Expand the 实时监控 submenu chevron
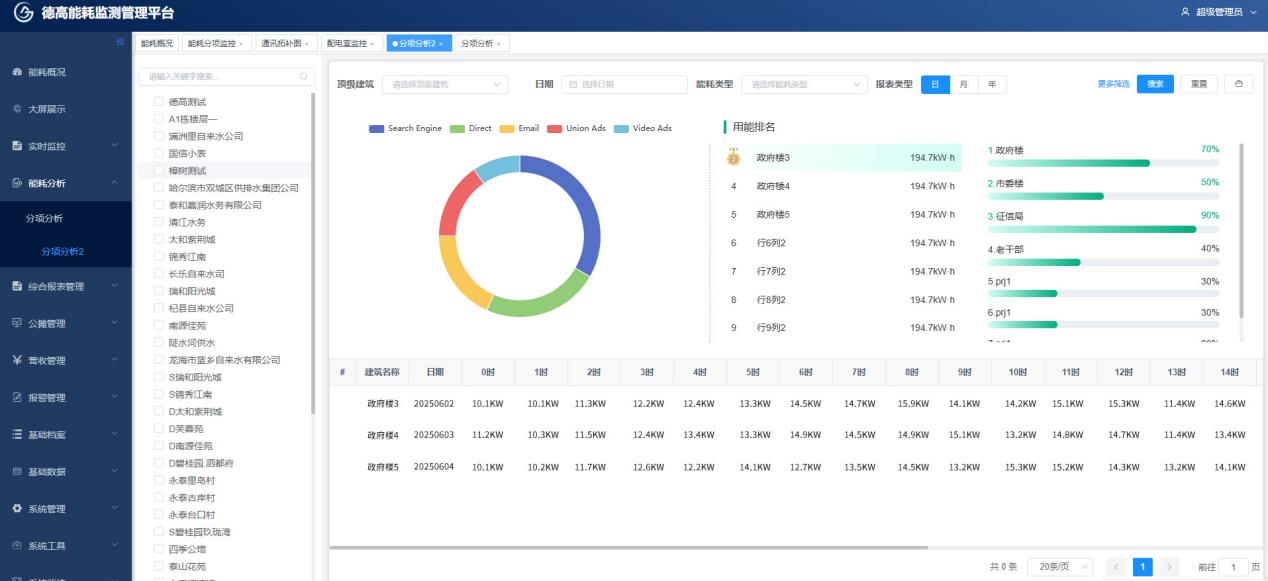The image size is (1268, 581). [114, 146]
